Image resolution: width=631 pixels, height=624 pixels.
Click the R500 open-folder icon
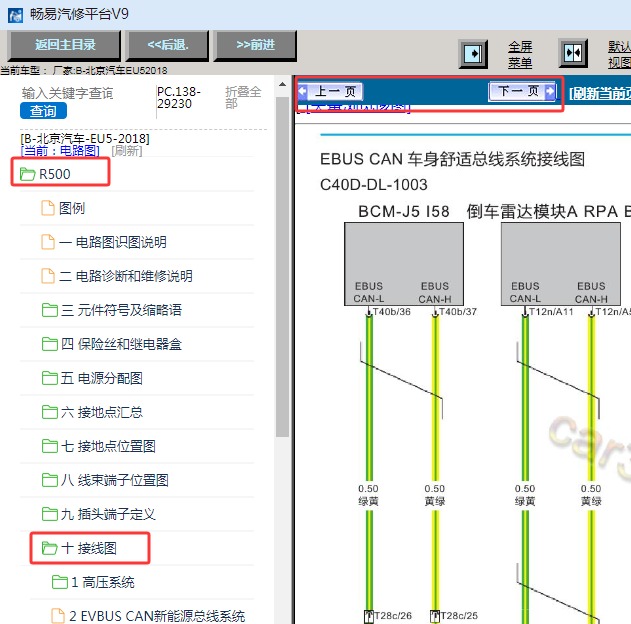(28, 174)
